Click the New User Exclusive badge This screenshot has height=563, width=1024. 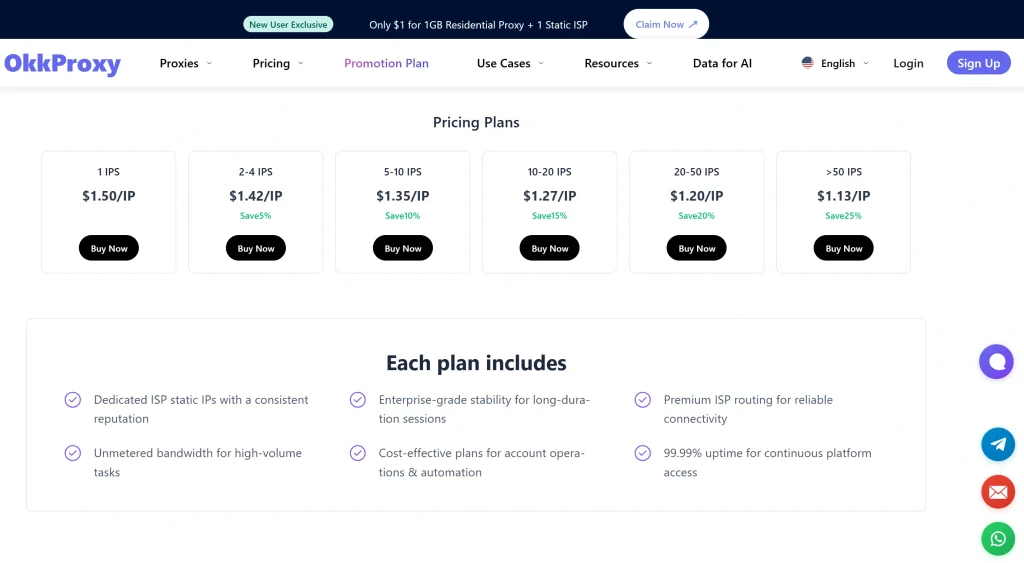click(288, 24)
